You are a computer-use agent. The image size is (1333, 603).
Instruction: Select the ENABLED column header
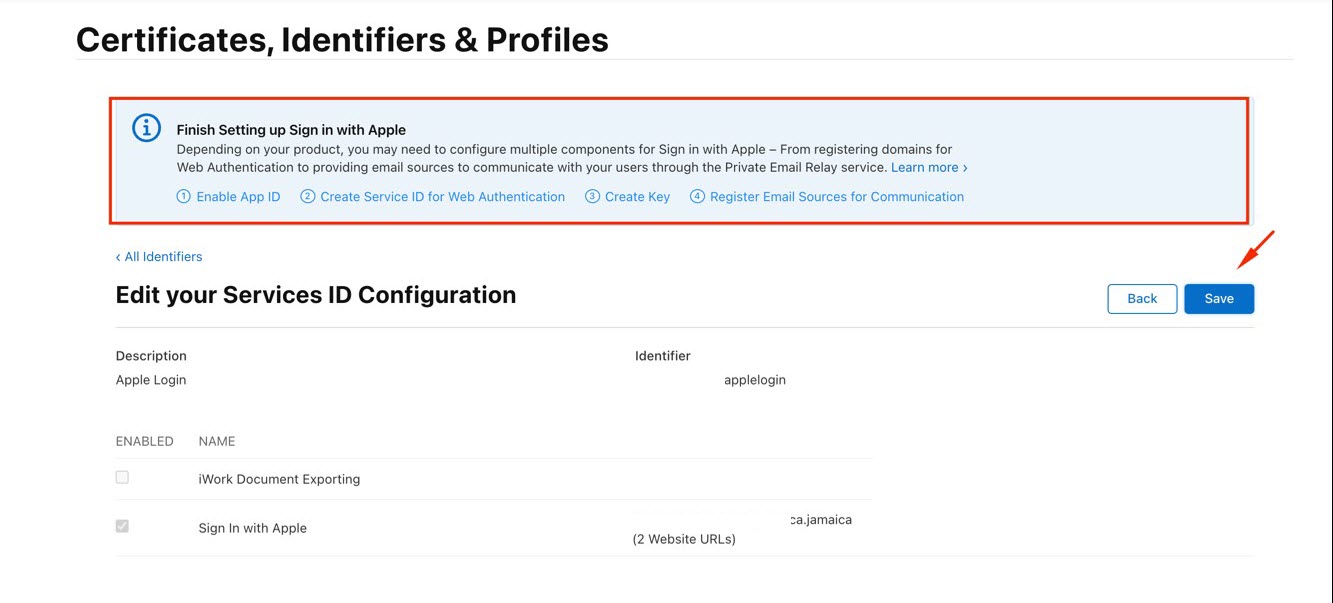(145, 441)
